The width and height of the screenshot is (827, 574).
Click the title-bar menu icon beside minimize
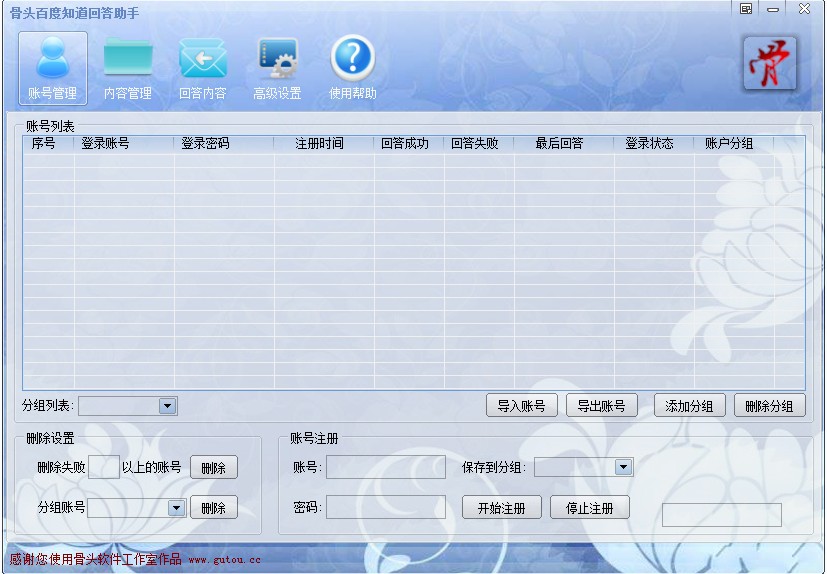tap(746, 8)
